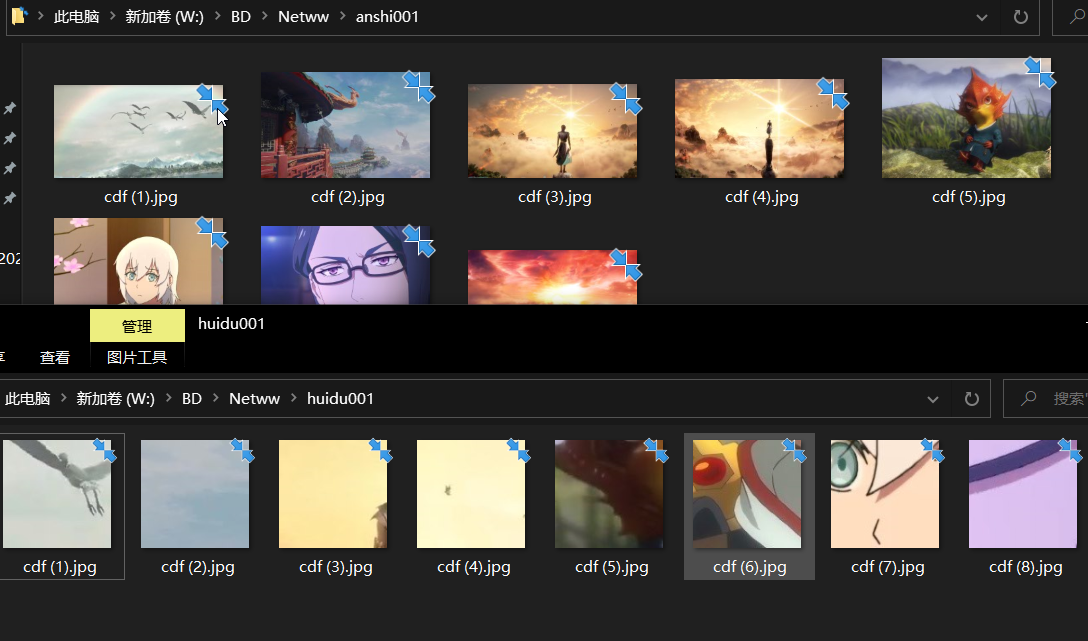Go to Netww in the anshi001 address bar

tap(303, 17)
